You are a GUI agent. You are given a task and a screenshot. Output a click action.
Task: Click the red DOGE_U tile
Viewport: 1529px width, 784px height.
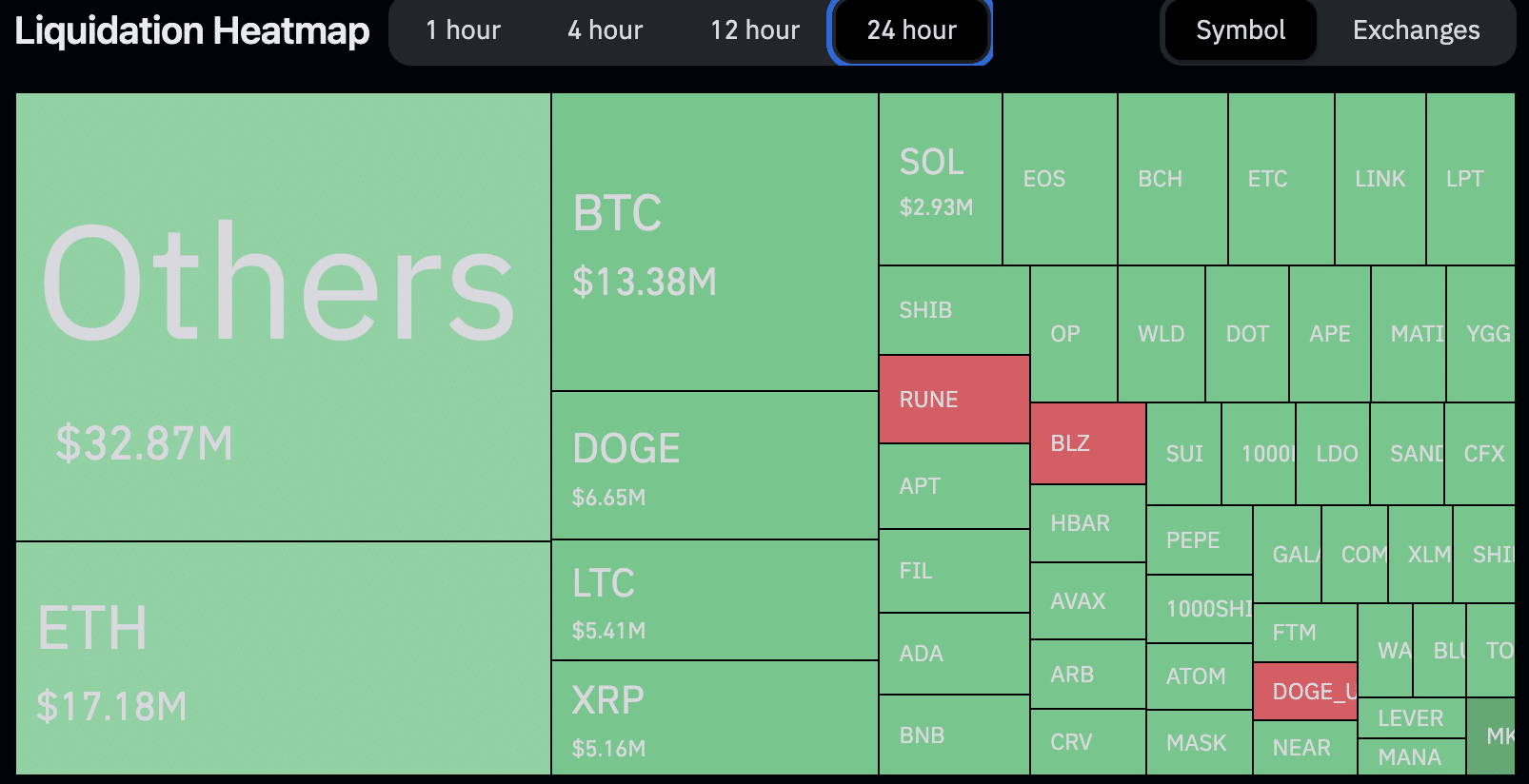1305,691
